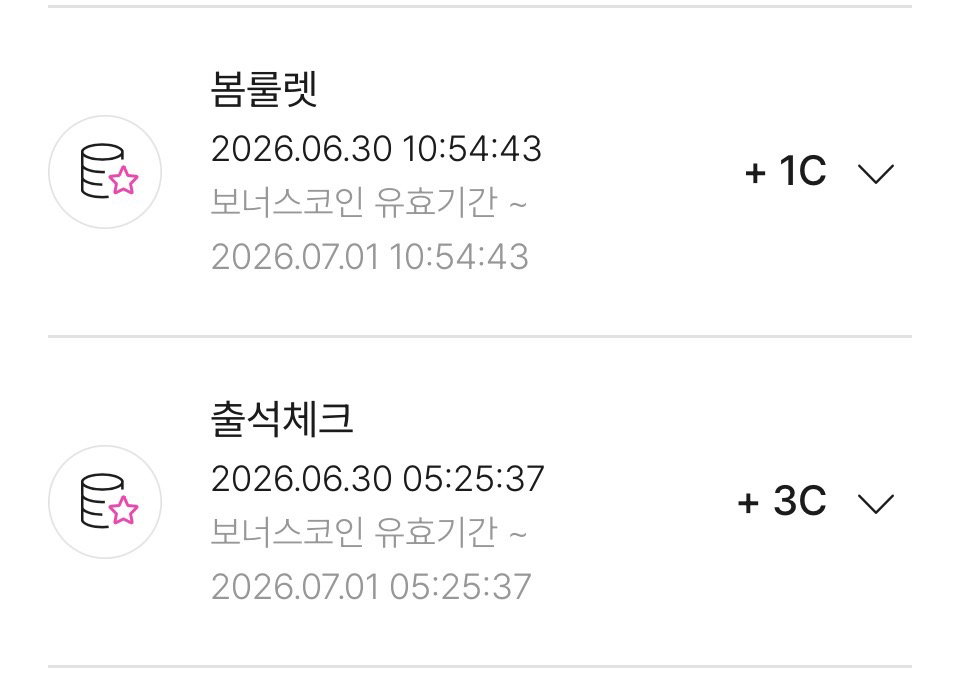Screen dimensions: 960x679
Task: Click the pink star on 봄룰렛 coin icon
Action: tap(124, 180)
